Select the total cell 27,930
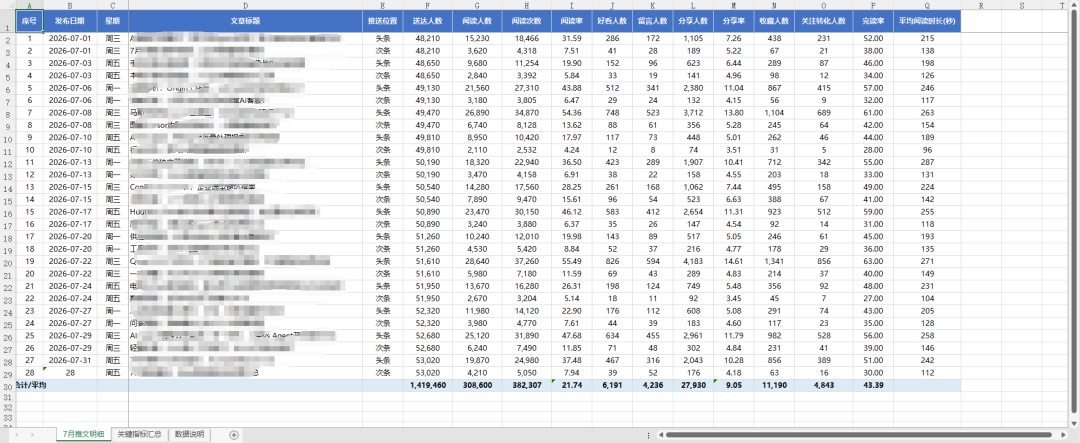Viewport: 1080px width, 443px height. 692,386
